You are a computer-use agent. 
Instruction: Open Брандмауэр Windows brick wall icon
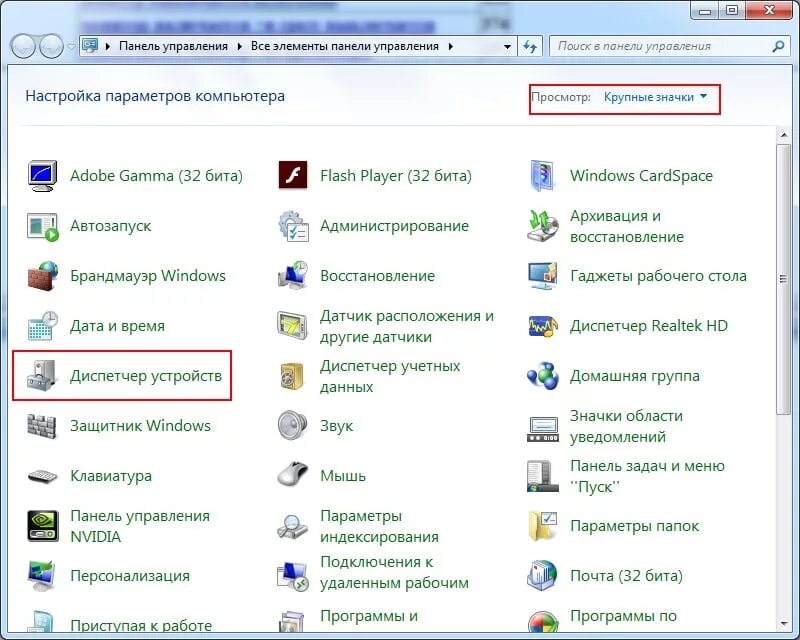point(43,276)
